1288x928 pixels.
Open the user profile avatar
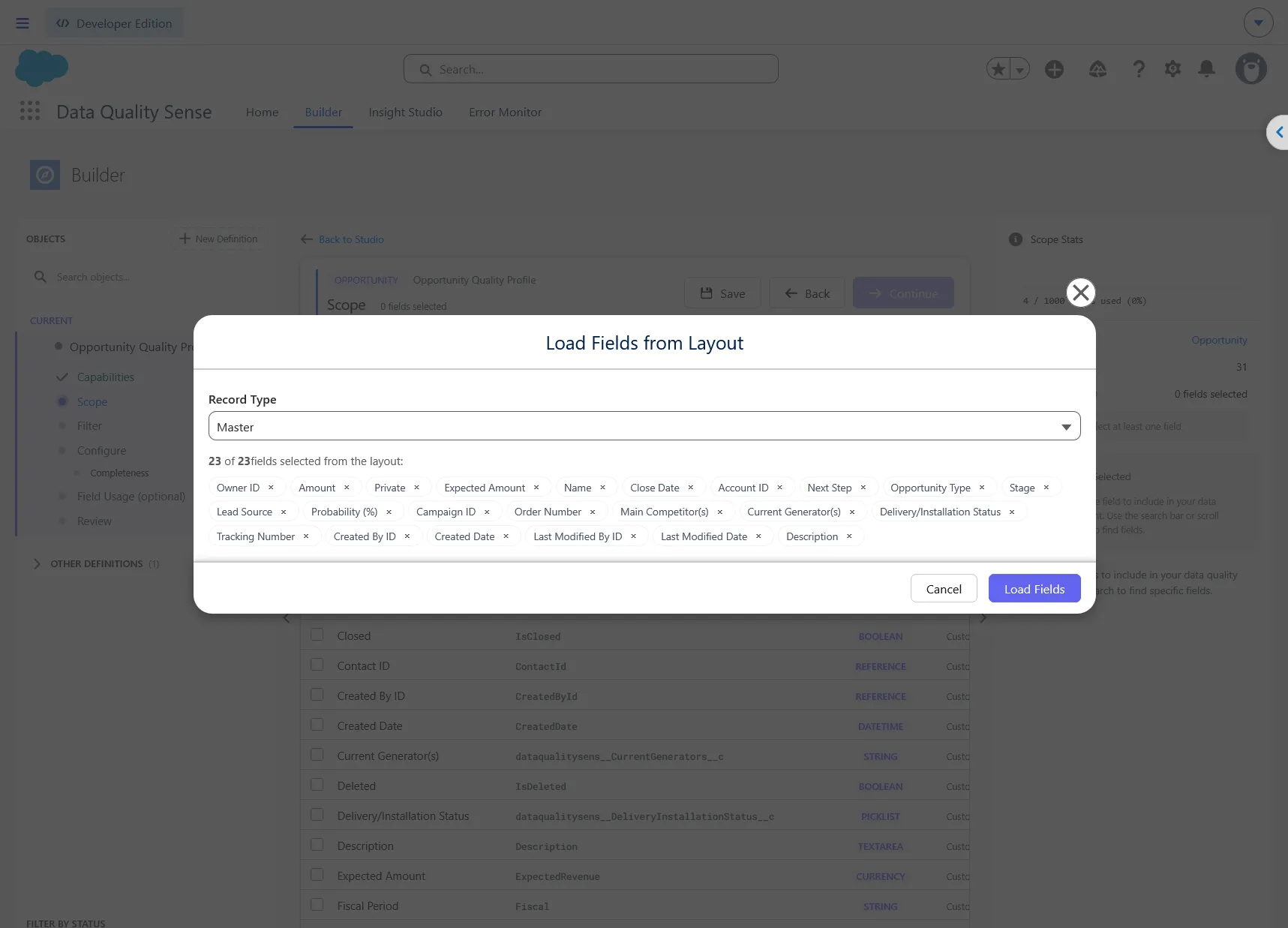click(1250, 69)
